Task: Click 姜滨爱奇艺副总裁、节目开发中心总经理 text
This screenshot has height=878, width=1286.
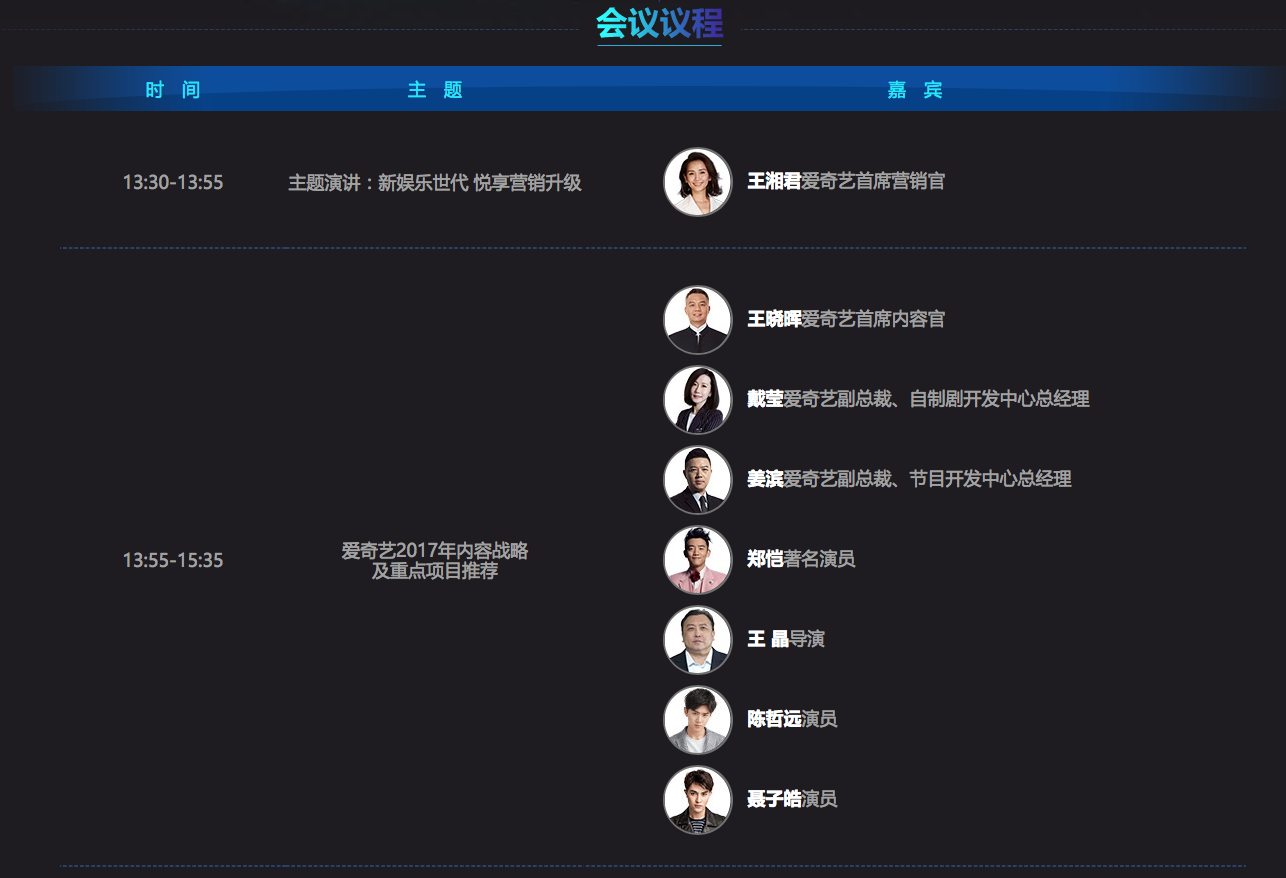Action: 909,479
